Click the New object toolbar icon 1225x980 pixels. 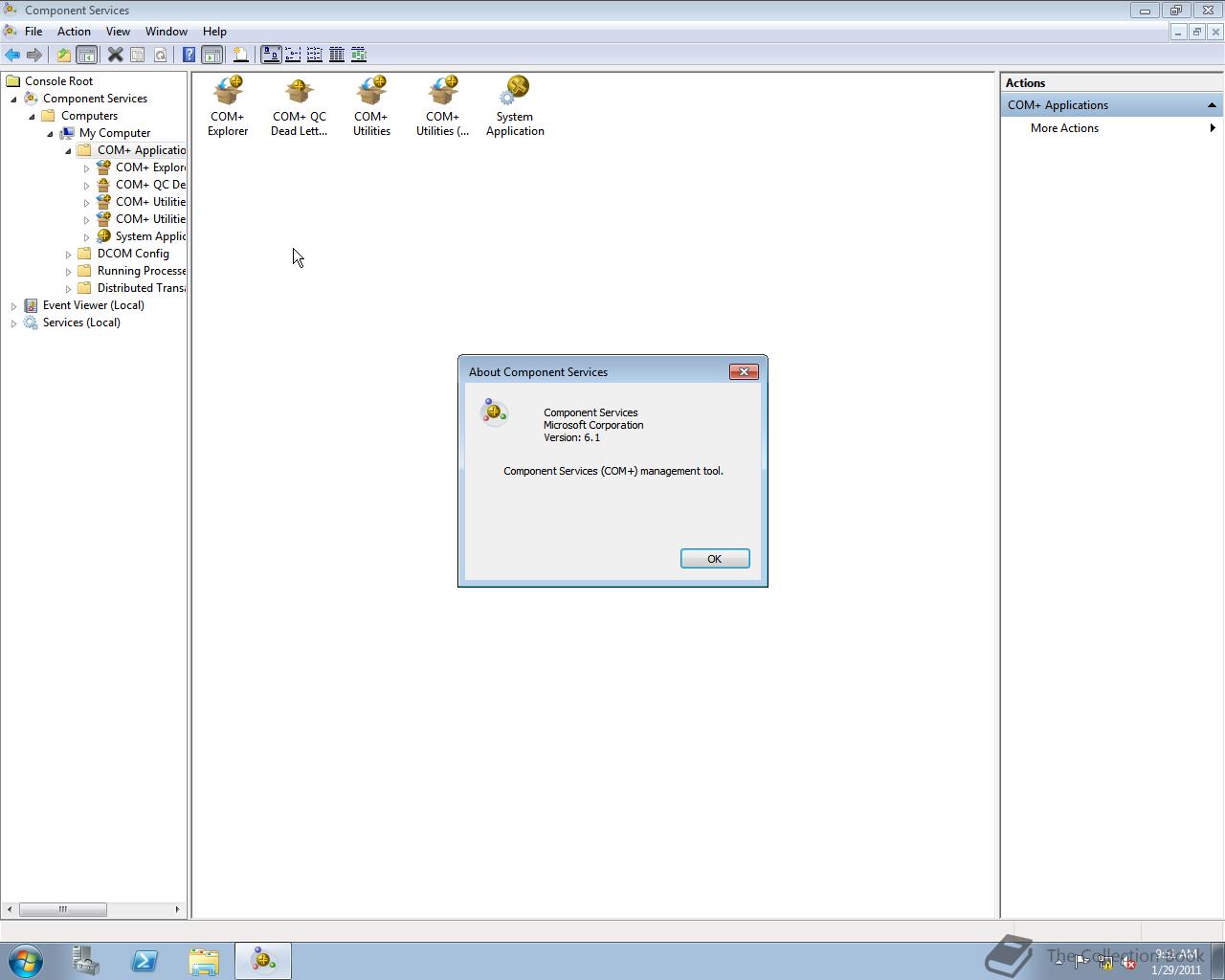pos(240,55)
